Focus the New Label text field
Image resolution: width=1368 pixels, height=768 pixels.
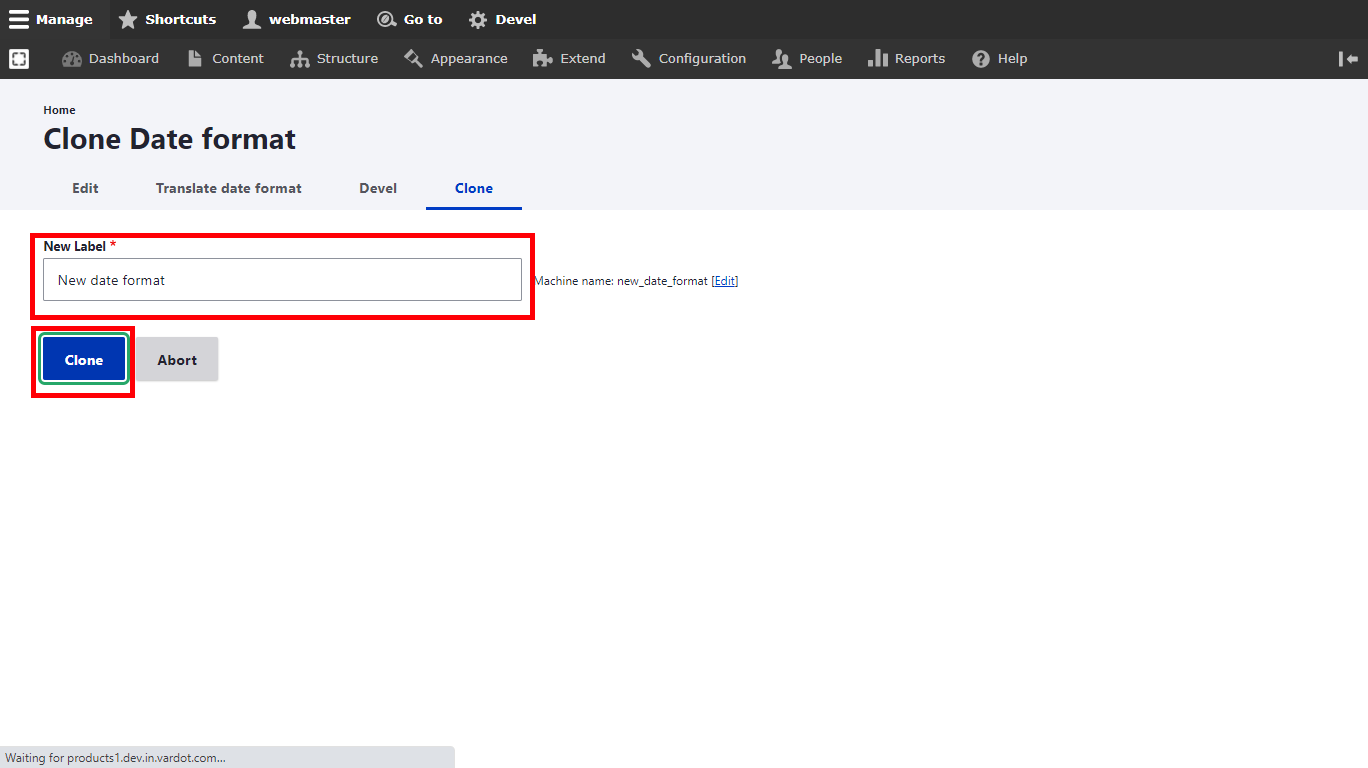click(282, 280)
